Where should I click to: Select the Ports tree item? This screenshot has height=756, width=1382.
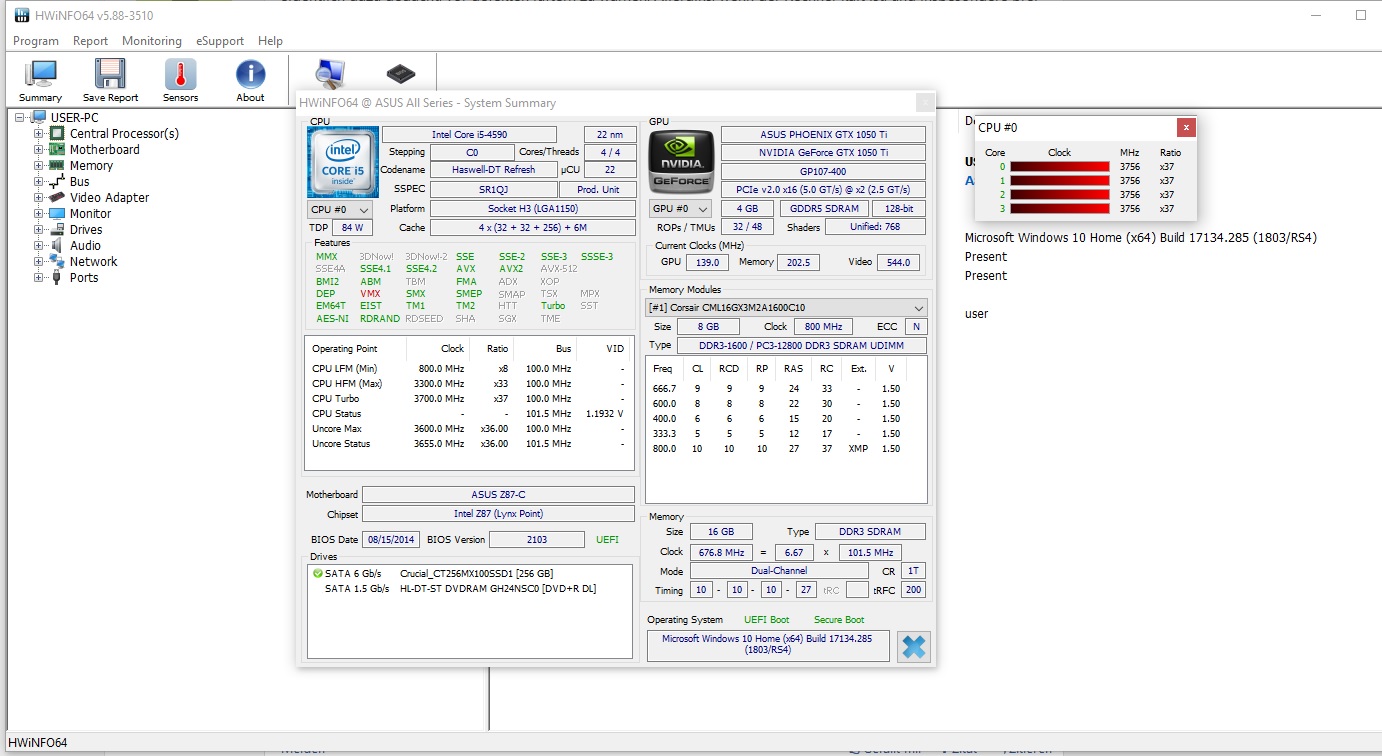(x=84, y=277)
